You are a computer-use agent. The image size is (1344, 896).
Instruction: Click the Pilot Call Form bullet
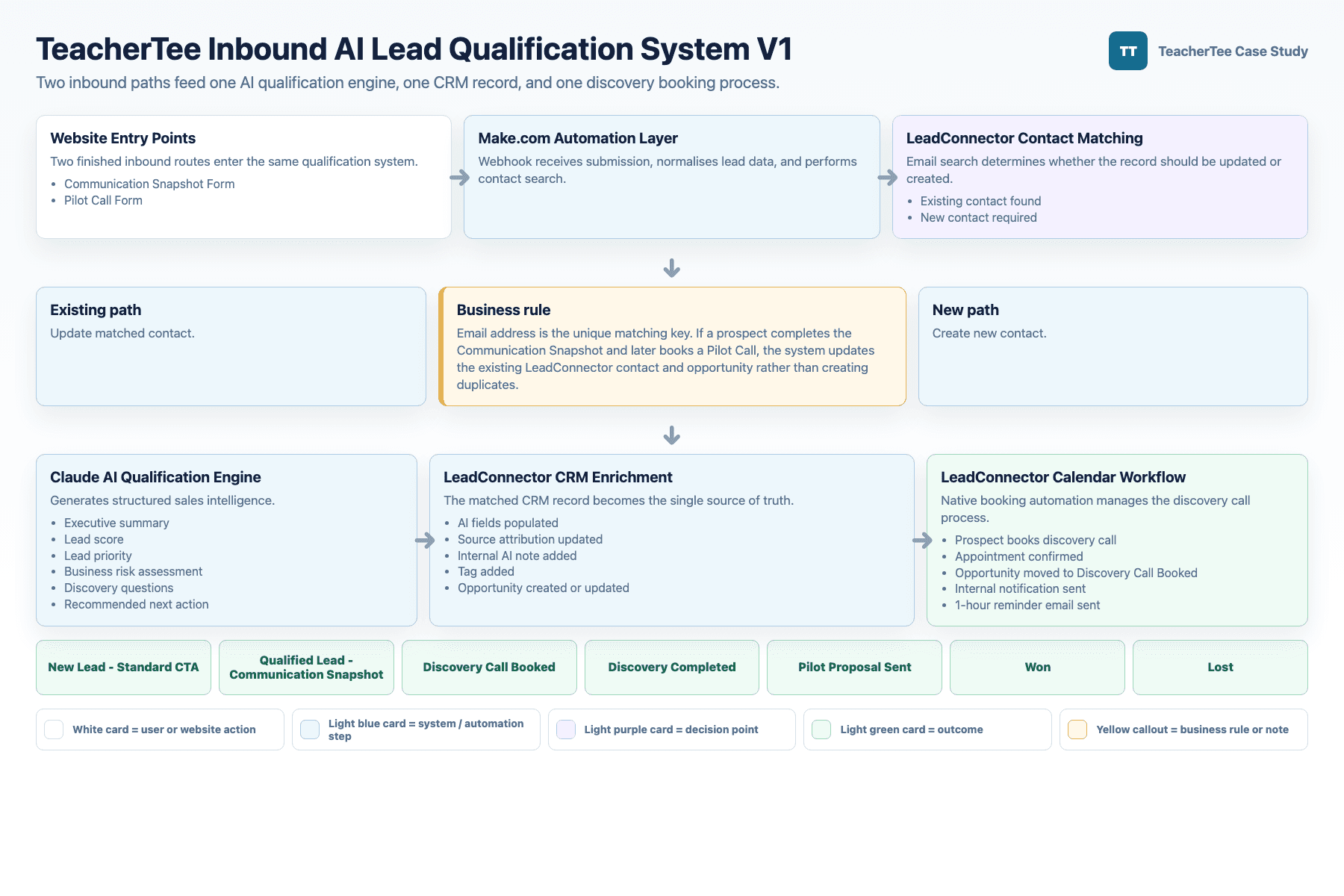tap(103, 200)
